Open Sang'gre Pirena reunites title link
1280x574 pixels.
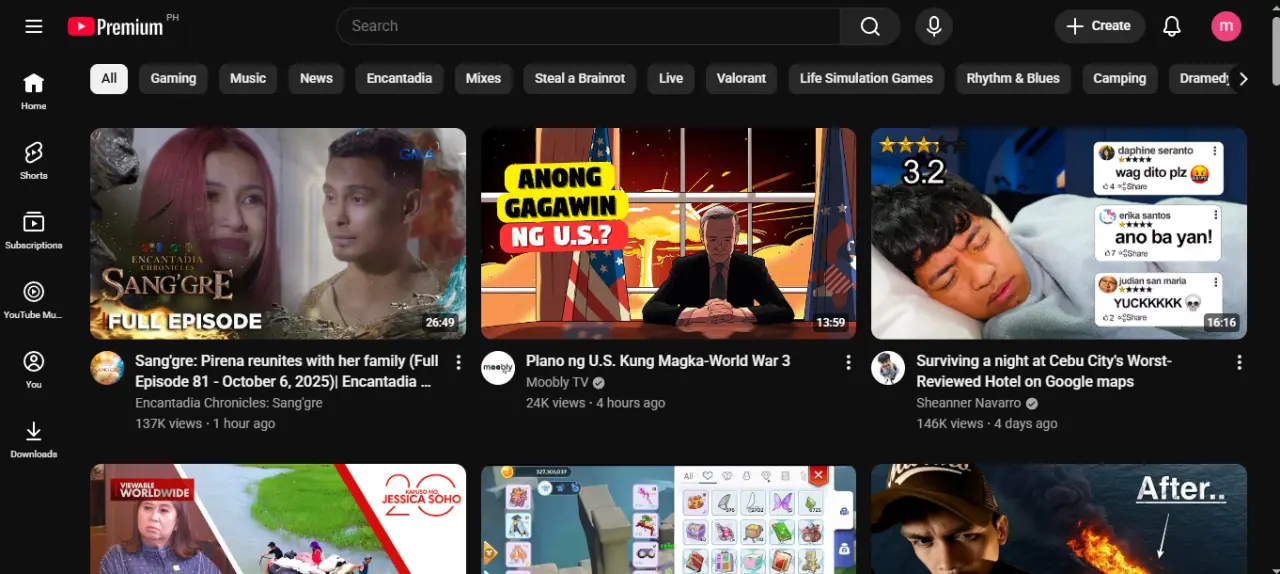(x=286, y=371)
